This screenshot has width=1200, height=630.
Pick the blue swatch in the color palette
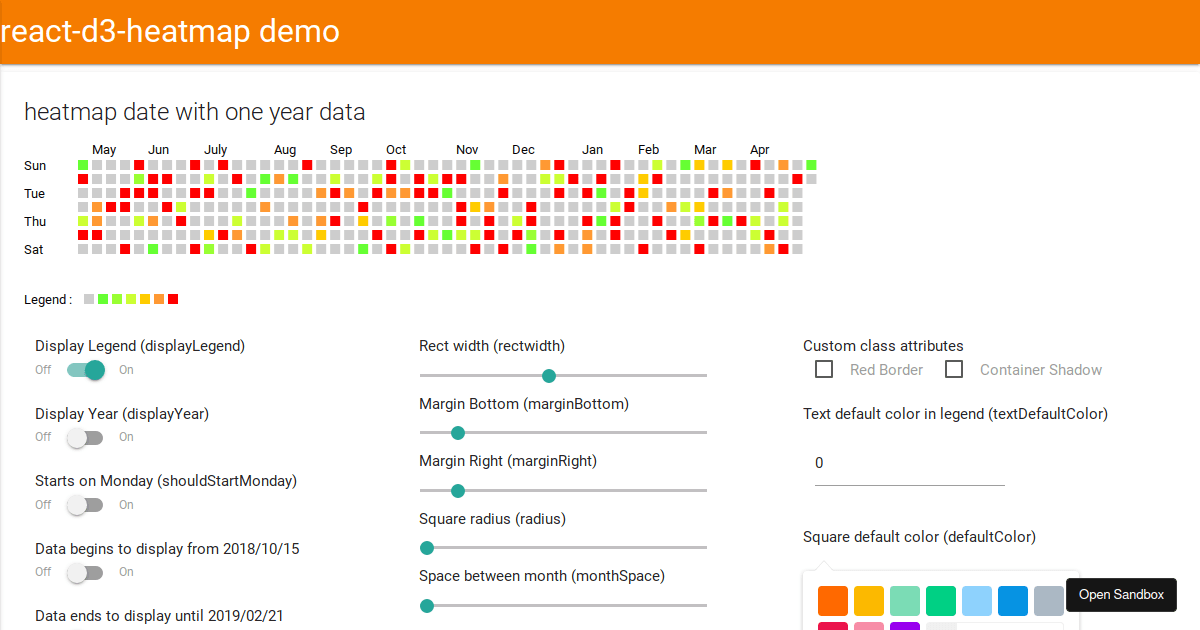click(1012, 600)
